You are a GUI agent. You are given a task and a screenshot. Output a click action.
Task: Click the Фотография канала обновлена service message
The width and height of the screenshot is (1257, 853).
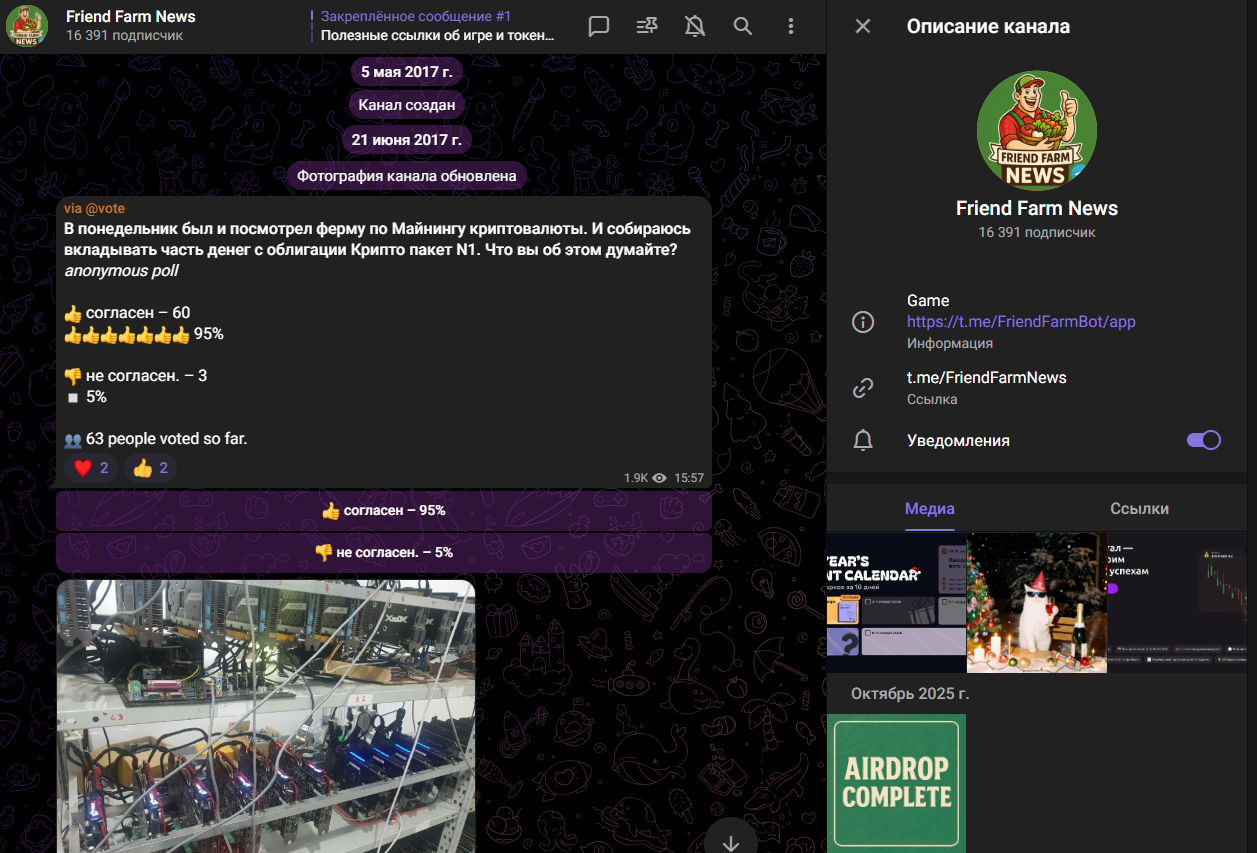click(407, 176)
